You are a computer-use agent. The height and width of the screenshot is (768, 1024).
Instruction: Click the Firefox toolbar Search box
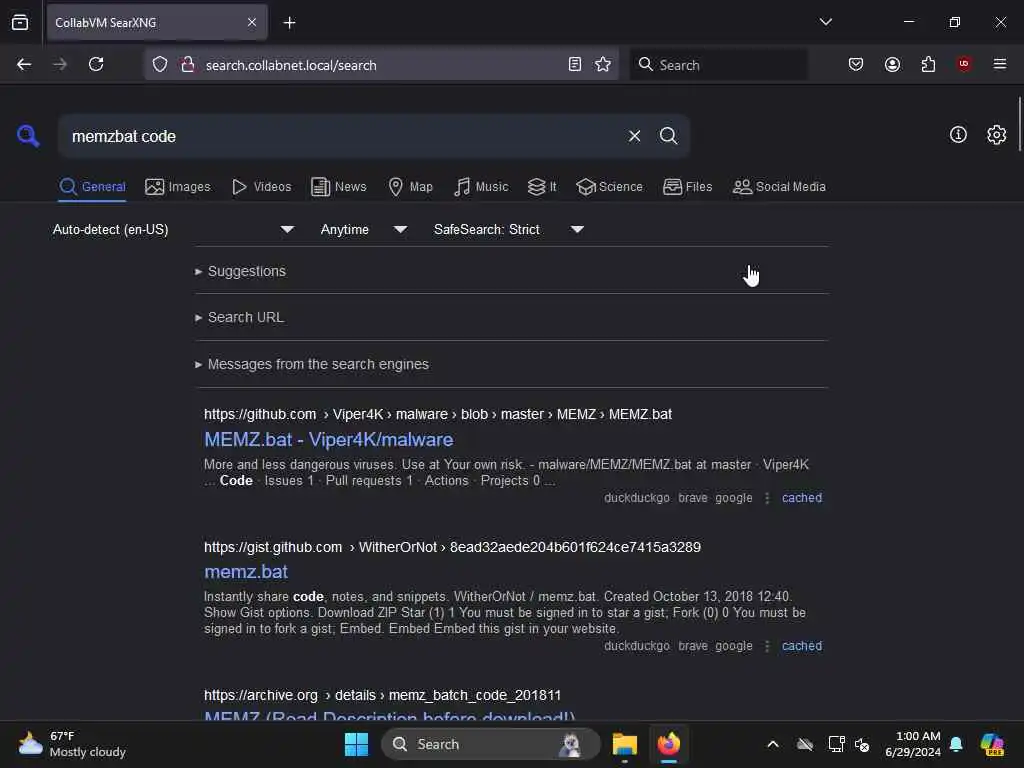(718, 65)
